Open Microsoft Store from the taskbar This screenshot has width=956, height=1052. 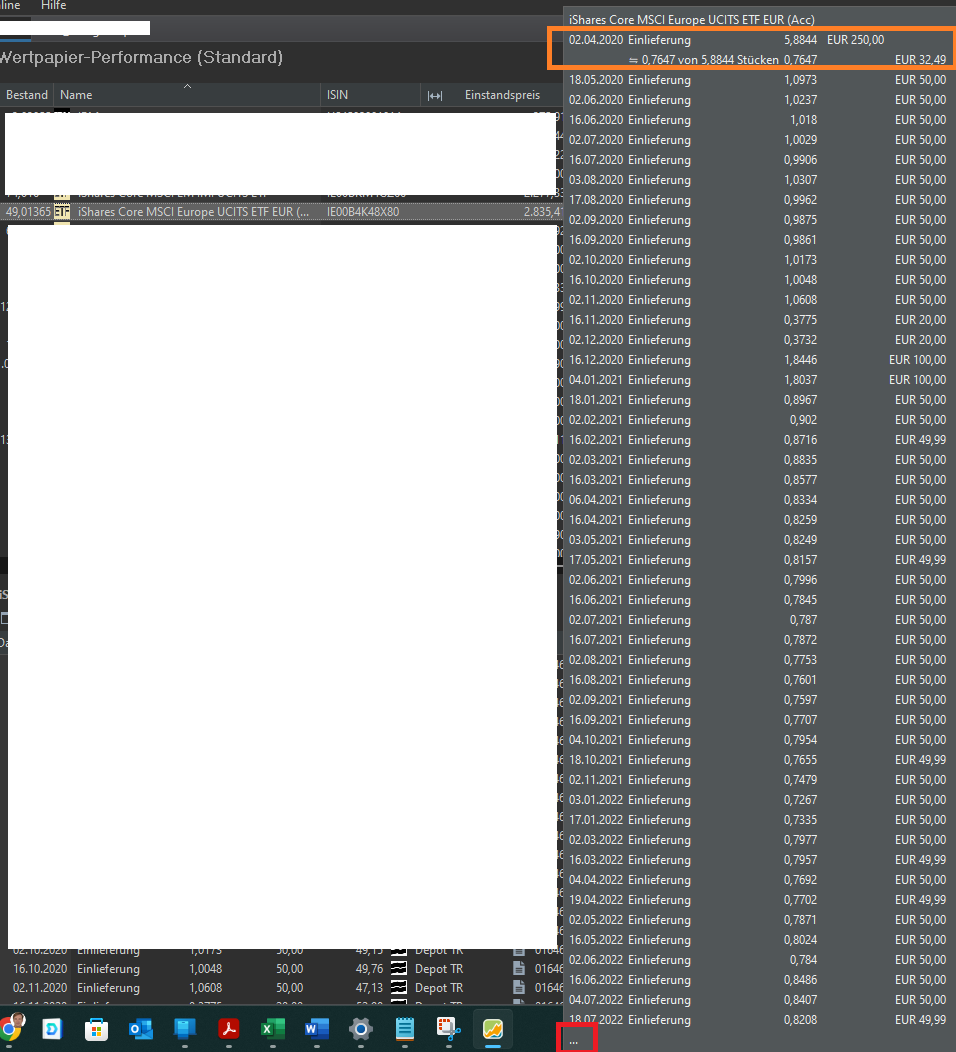[x=96, y=1029]
